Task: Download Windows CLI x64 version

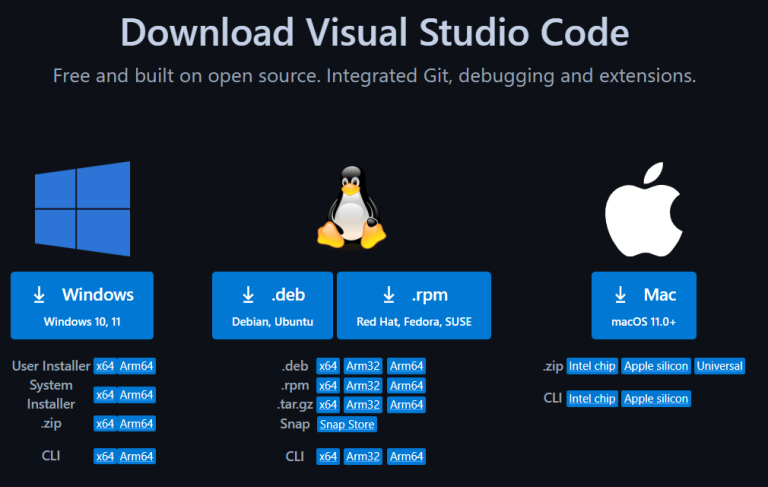Action: coord(105,457)
